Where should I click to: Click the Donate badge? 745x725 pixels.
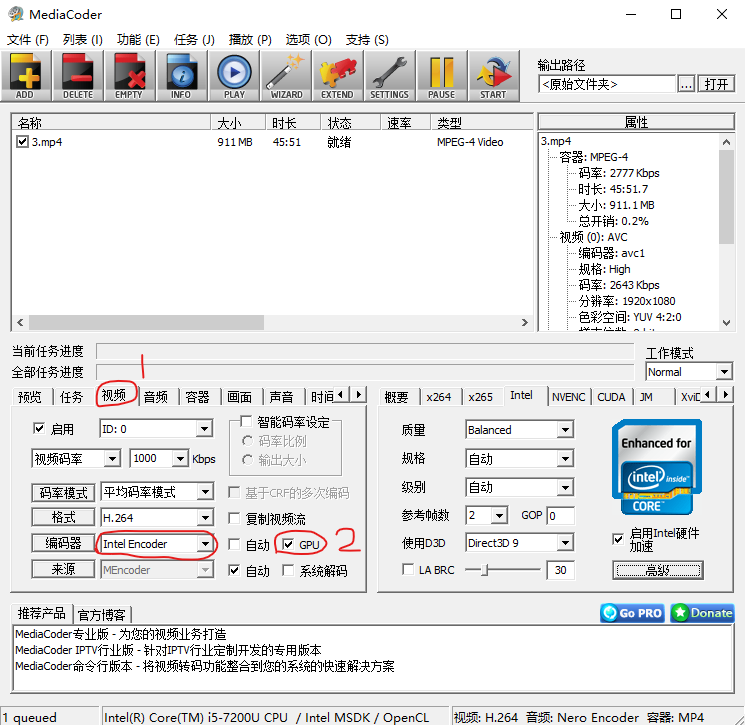point(702,613)
